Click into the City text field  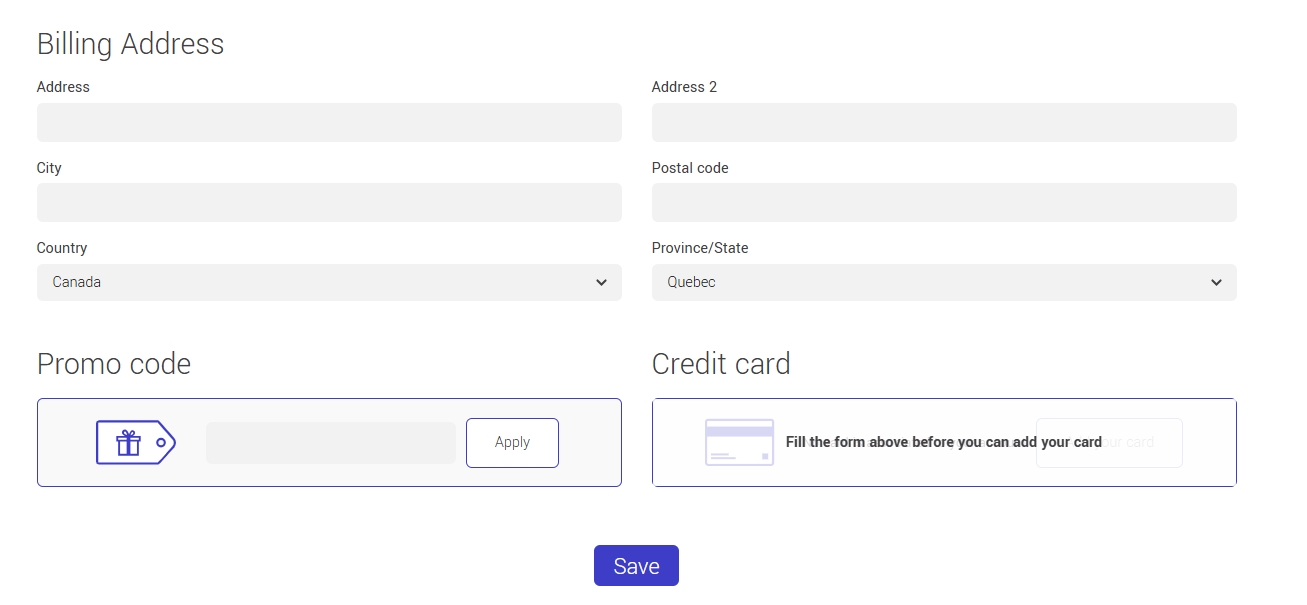click(329, 202)
